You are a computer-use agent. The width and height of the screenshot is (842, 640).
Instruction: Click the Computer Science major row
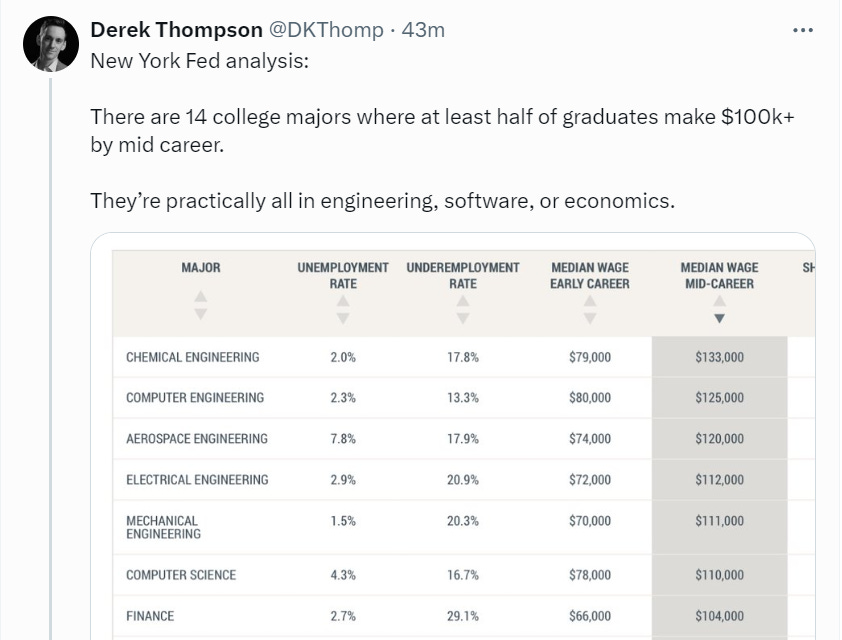click(181, 575)
